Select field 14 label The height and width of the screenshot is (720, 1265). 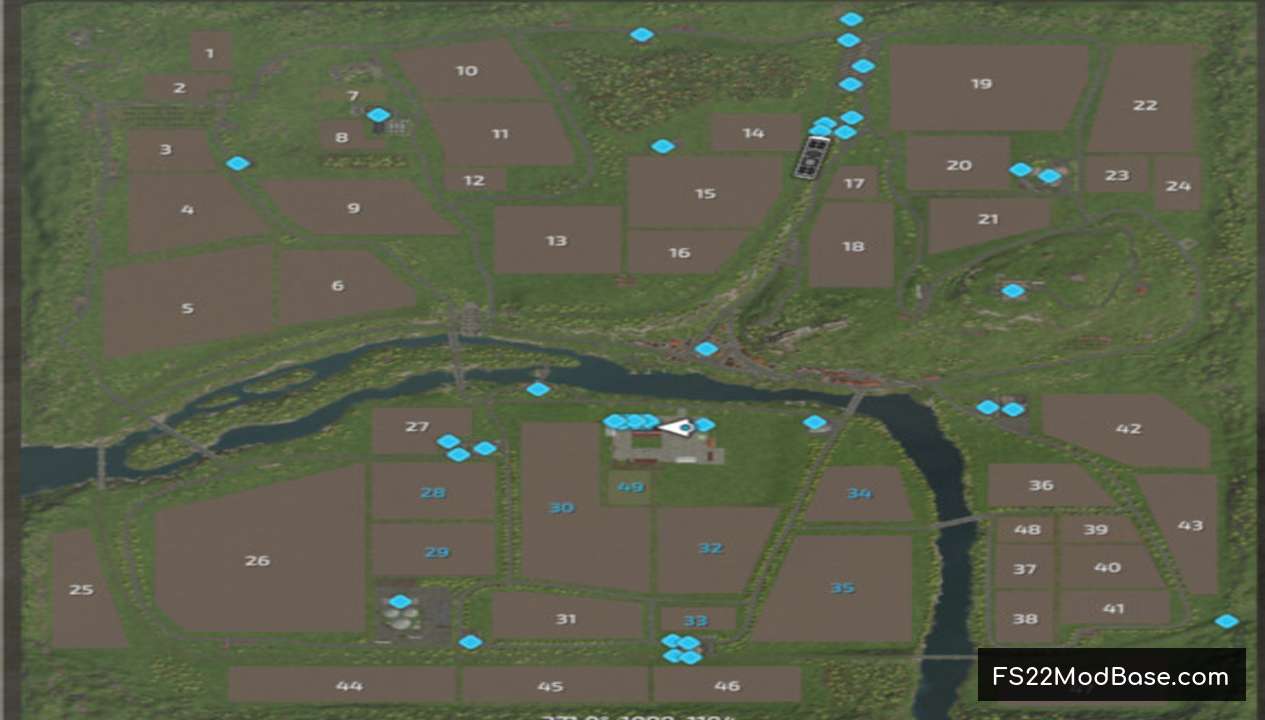click(x=753, y=133)
